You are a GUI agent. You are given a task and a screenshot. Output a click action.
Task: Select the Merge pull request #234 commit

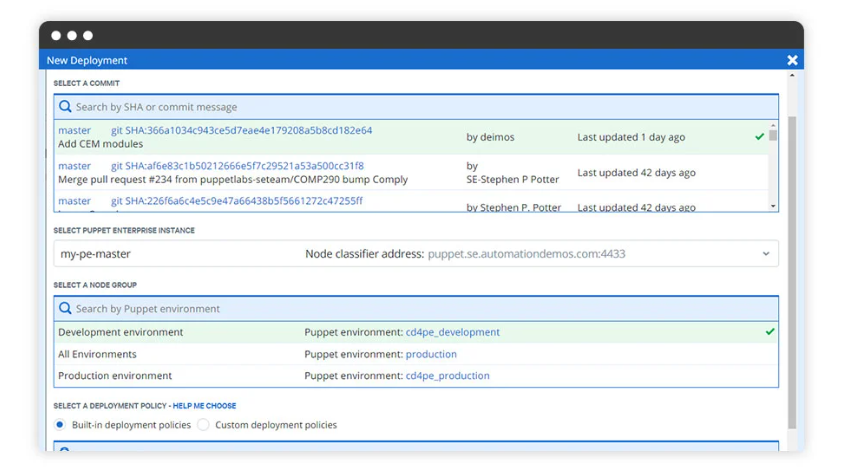point(233,180)
